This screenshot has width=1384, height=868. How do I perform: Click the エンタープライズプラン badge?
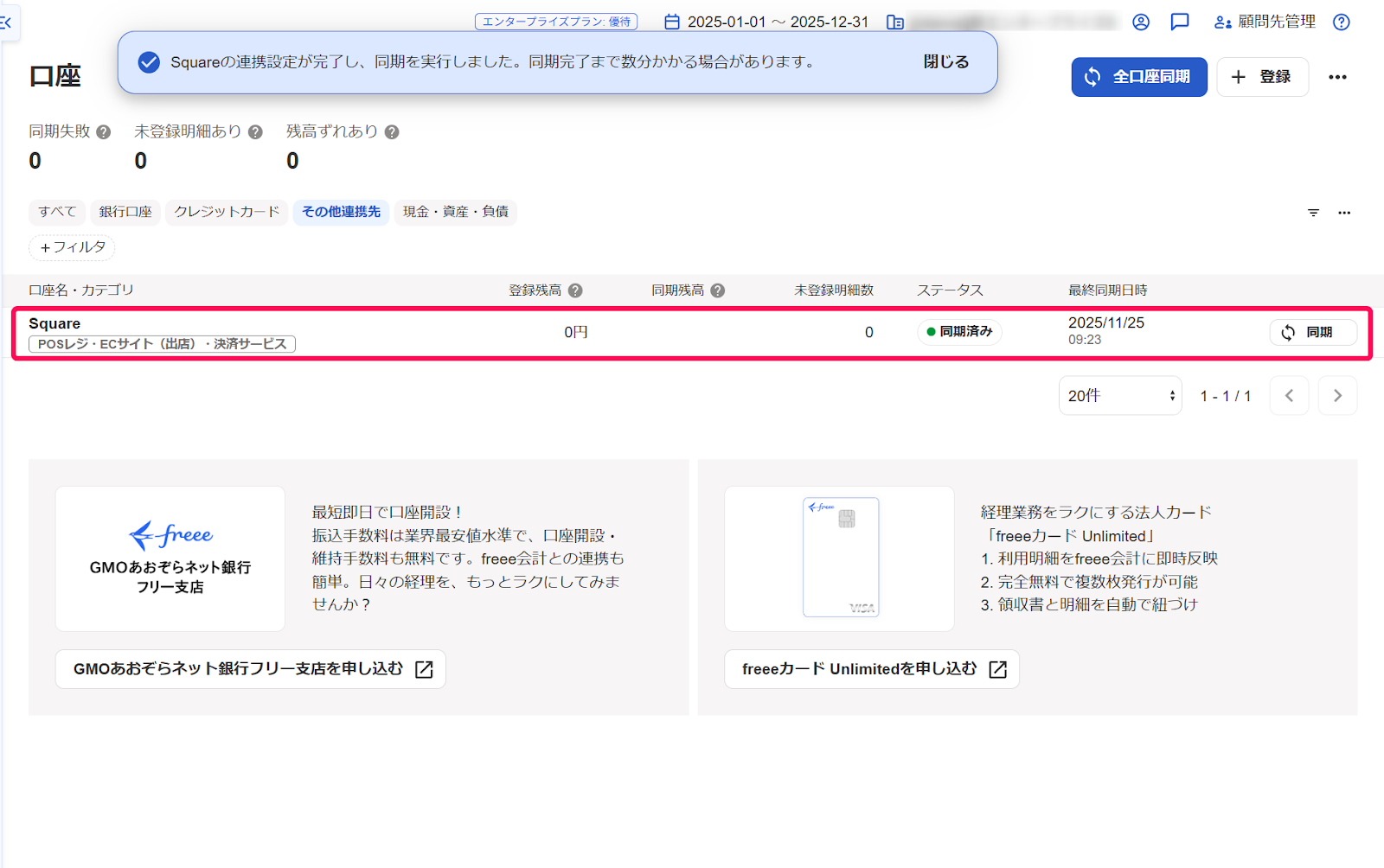(556, 22)
